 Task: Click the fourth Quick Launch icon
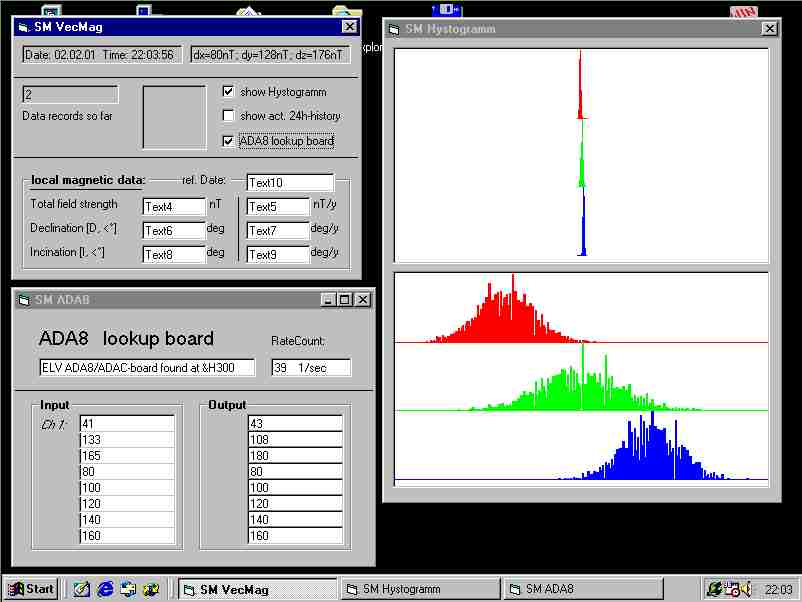click(151, 589)
